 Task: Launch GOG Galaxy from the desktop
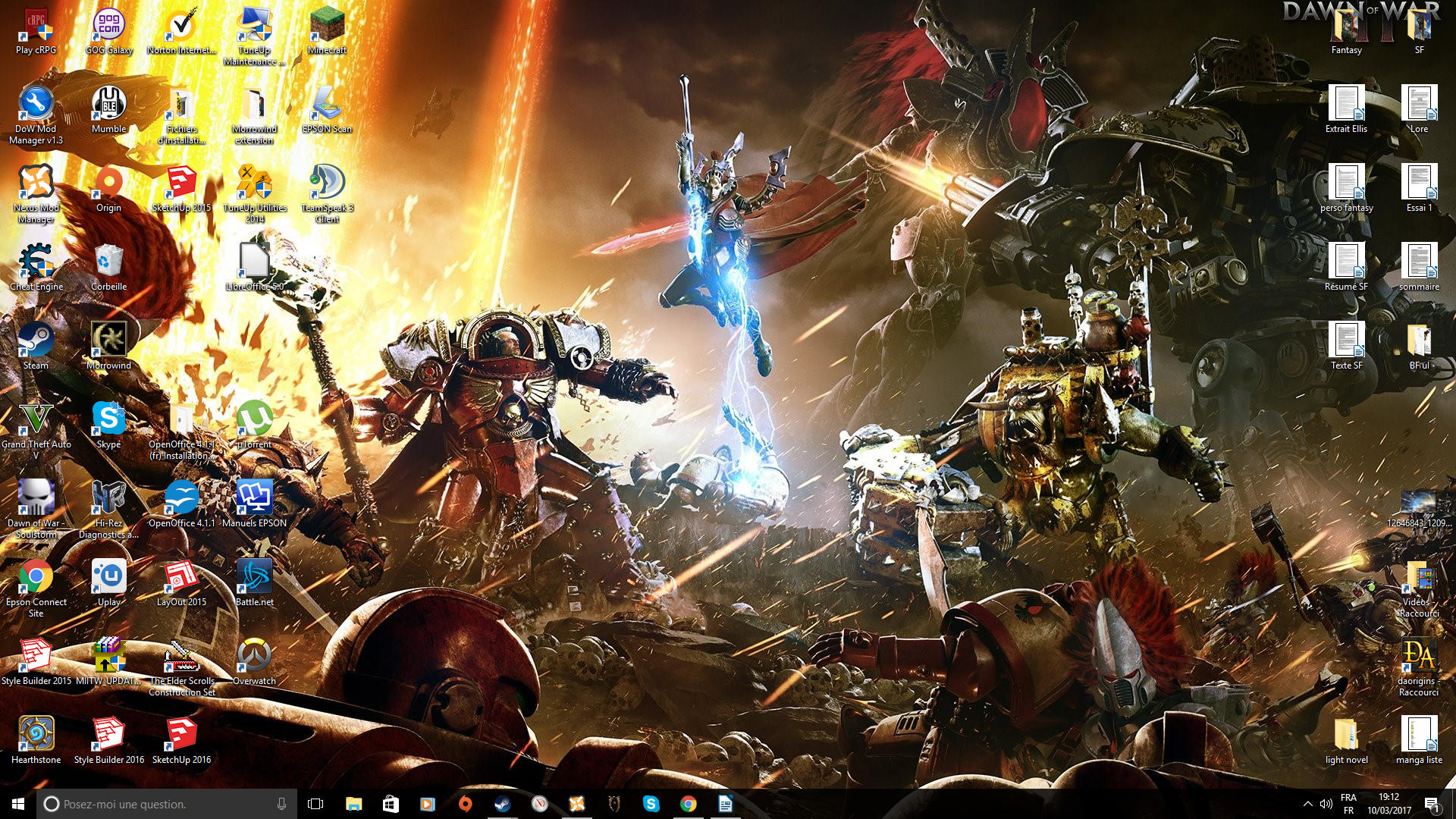108,31
